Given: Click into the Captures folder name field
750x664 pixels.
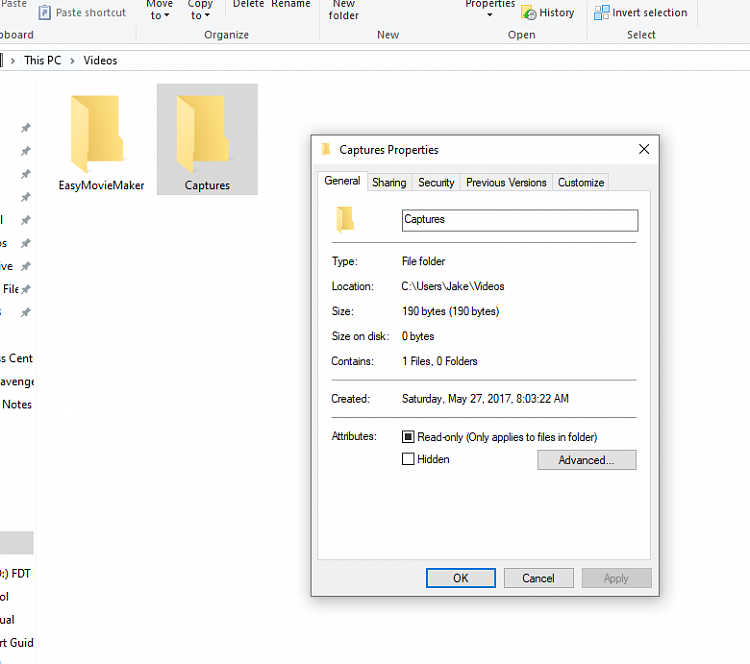Looking at the screenshot, I should [520, 221].
